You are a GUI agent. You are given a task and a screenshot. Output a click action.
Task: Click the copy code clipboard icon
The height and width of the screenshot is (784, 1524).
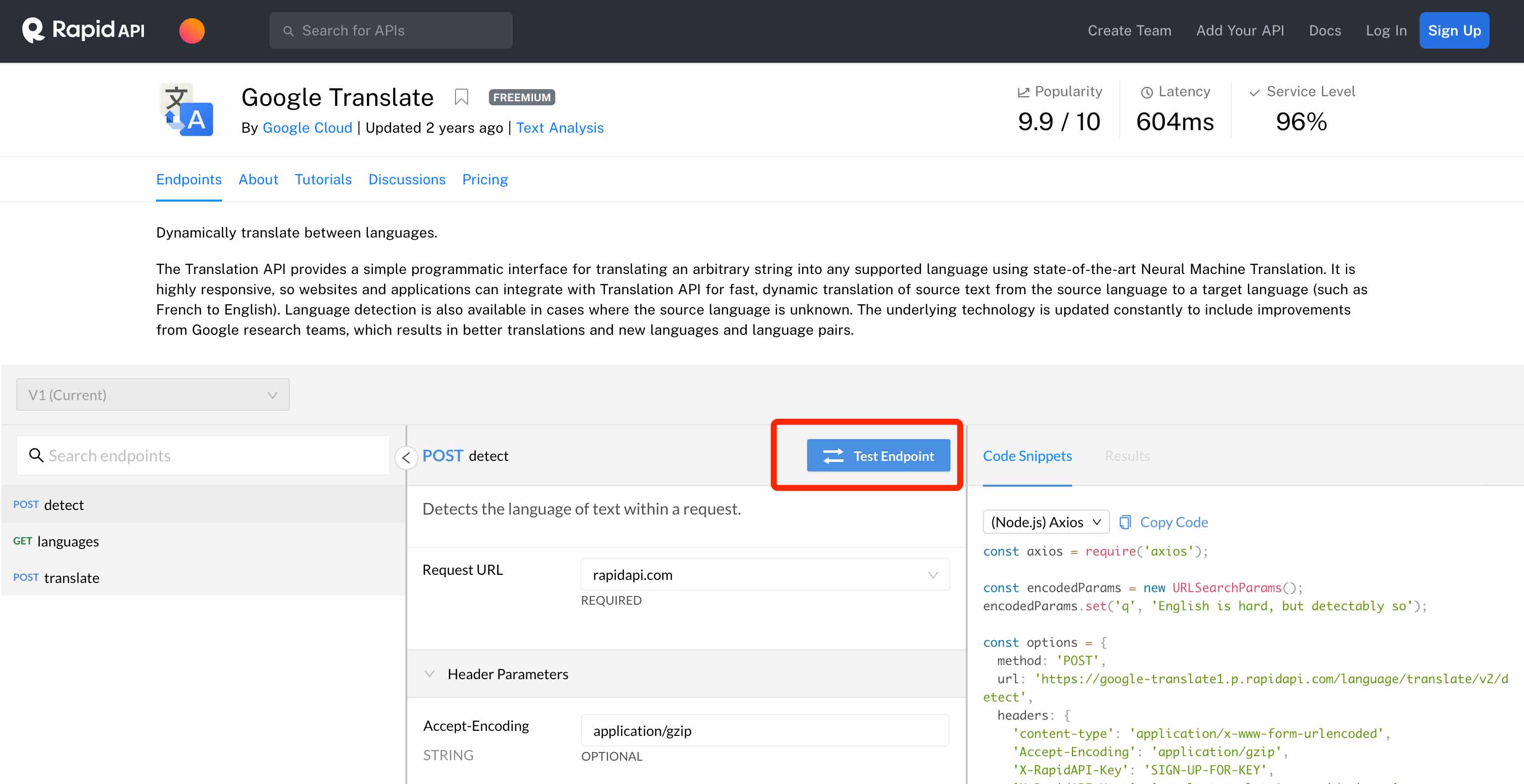(x=1125, y=522)
